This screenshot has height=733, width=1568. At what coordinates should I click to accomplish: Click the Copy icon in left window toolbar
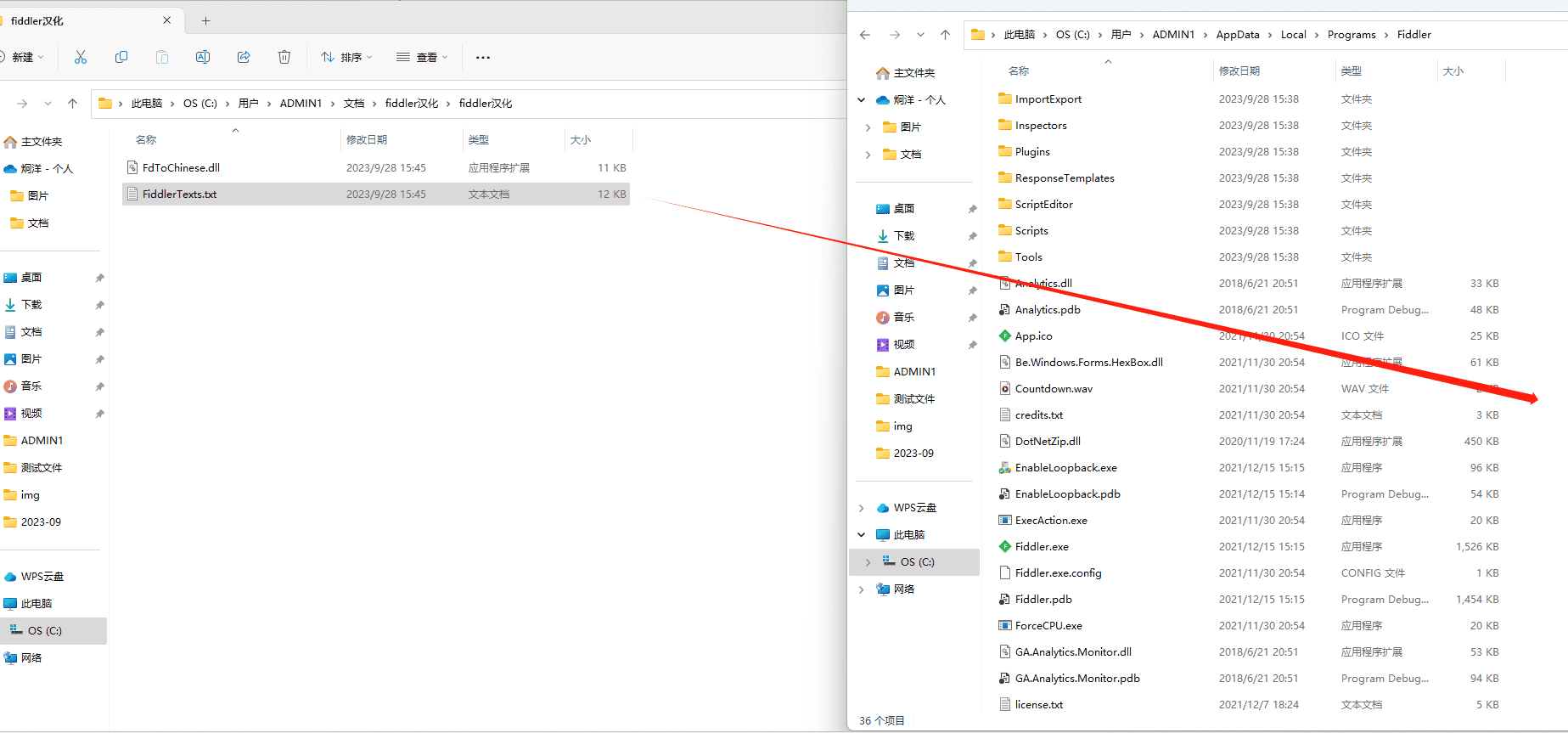121,57
